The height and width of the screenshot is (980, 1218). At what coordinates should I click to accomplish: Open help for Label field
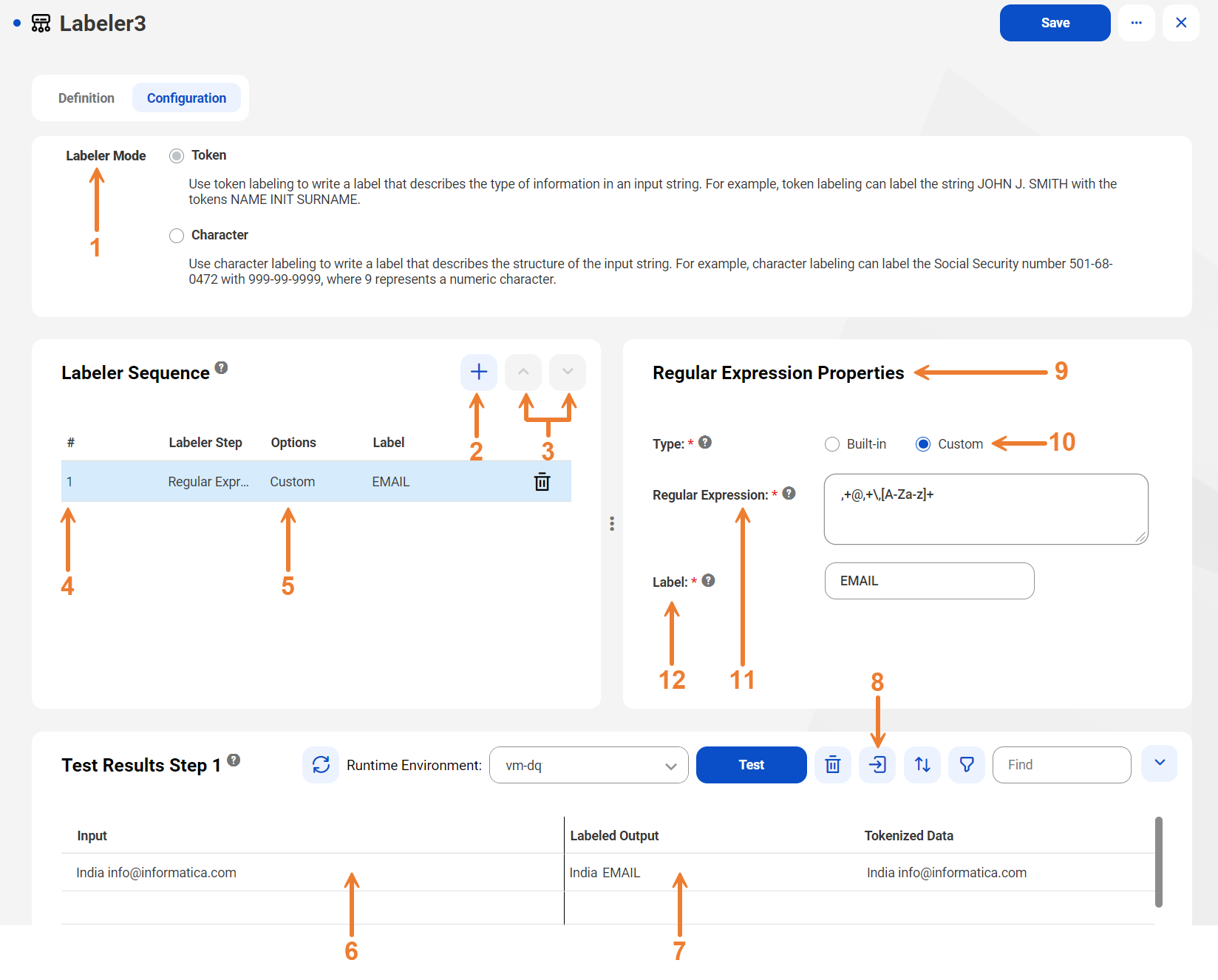[708, 580]
